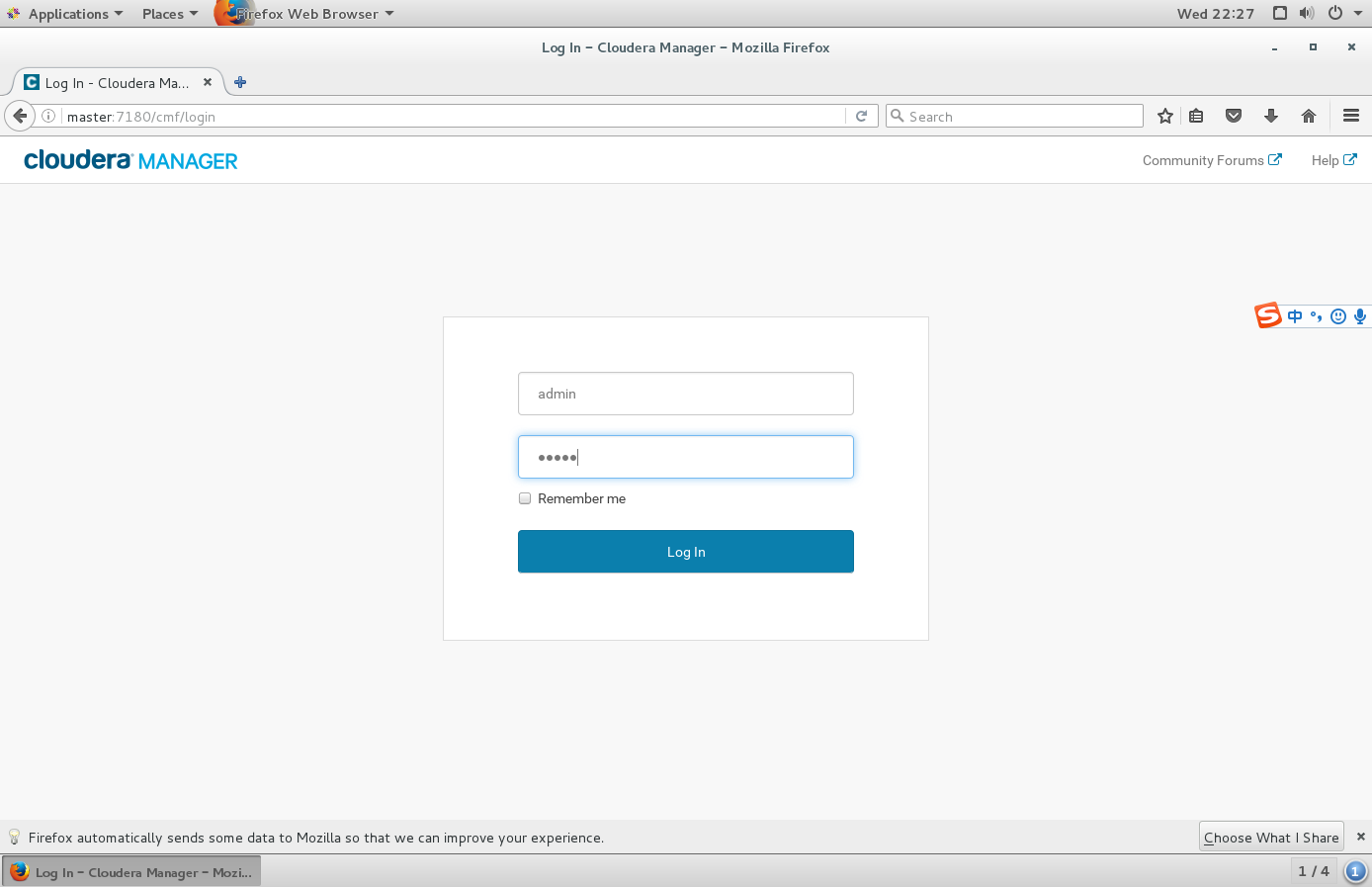Open Community Forums link

(x=1212, y=160)
